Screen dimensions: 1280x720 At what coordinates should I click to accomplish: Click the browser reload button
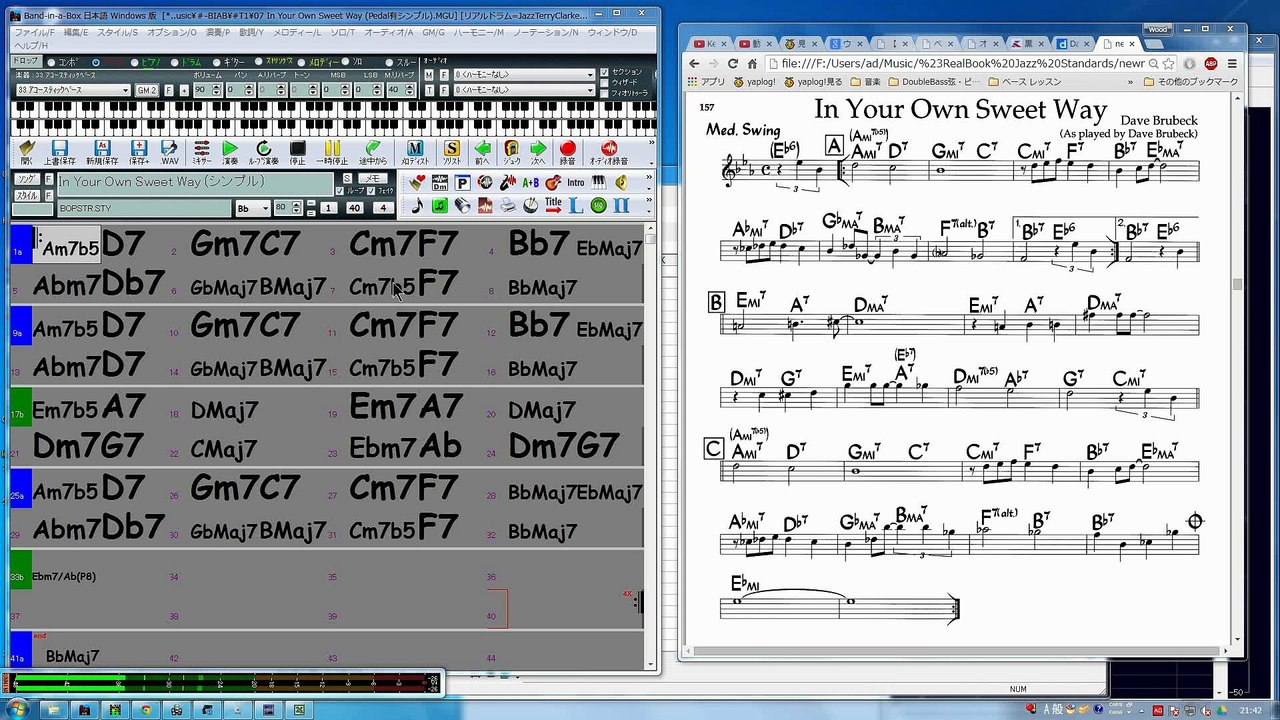click(x=733, y=63)
